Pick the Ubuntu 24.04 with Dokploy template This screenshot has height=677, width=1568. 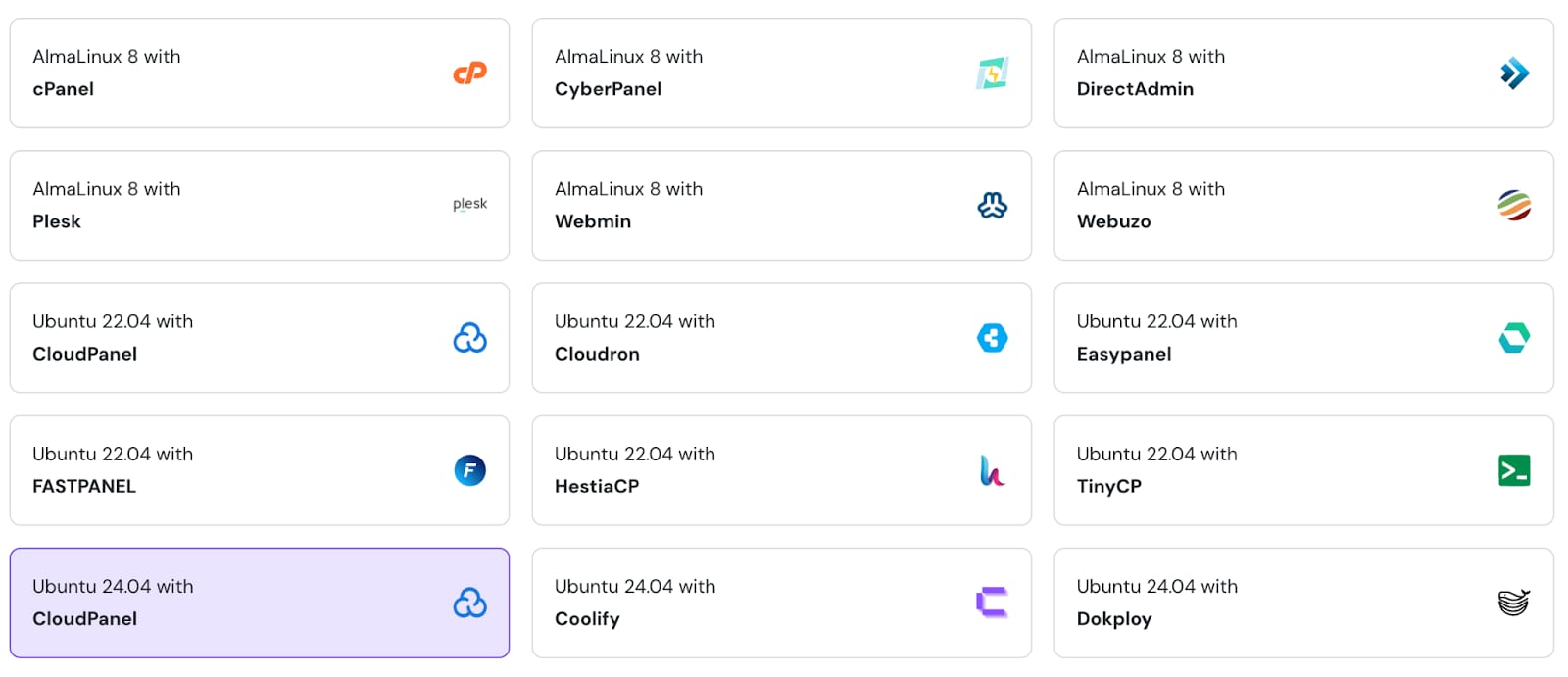(x=1303, y=603)
